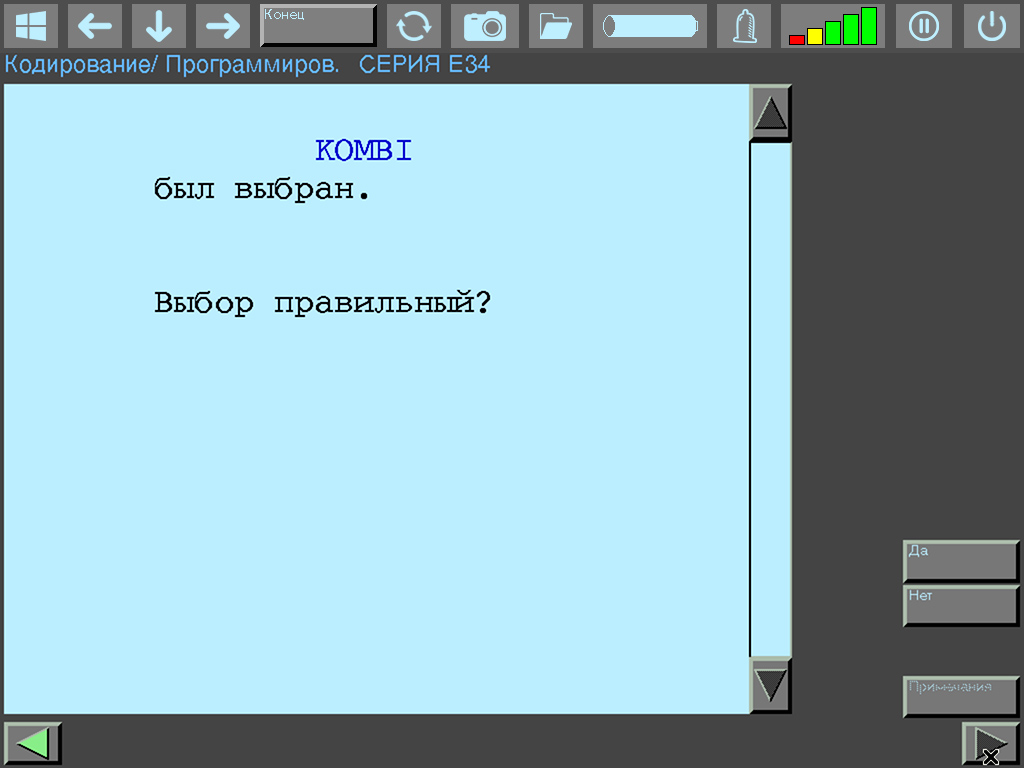Go back using the green arrow button
The image size is (1024, 768).
[33, 742]
